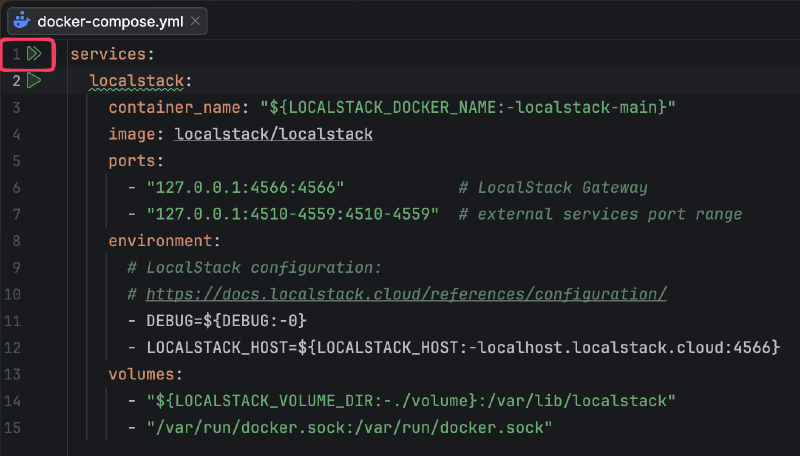Image resolution: width=800 pixels, height=456 pixels.
Task: Click the 'volumes' key on line 13
Action: tap(146, 374)
